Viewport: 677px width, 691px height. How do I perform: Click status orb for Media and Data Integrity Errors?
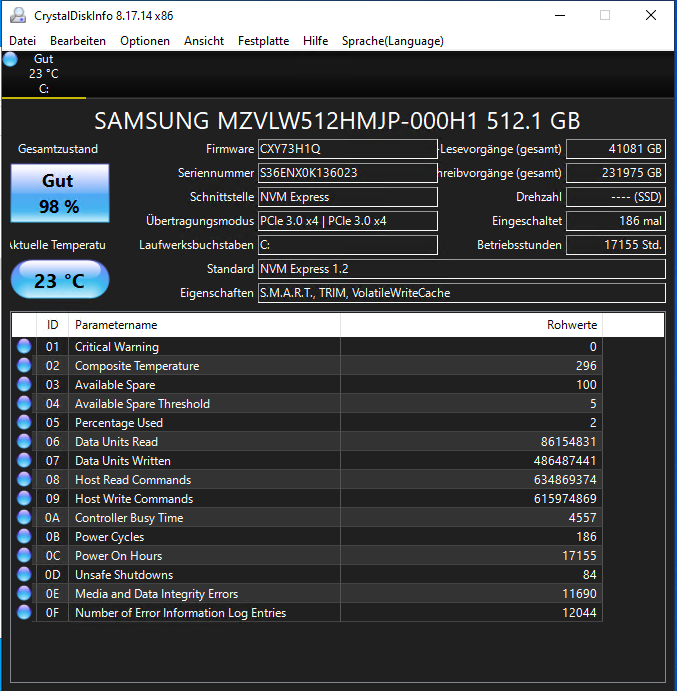coord(24,593)
